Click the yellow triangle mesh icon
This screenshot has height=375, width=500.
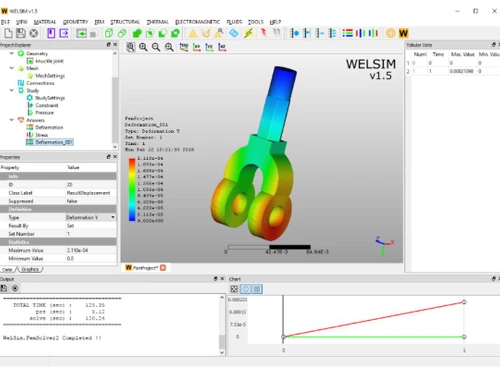(193, 33)
